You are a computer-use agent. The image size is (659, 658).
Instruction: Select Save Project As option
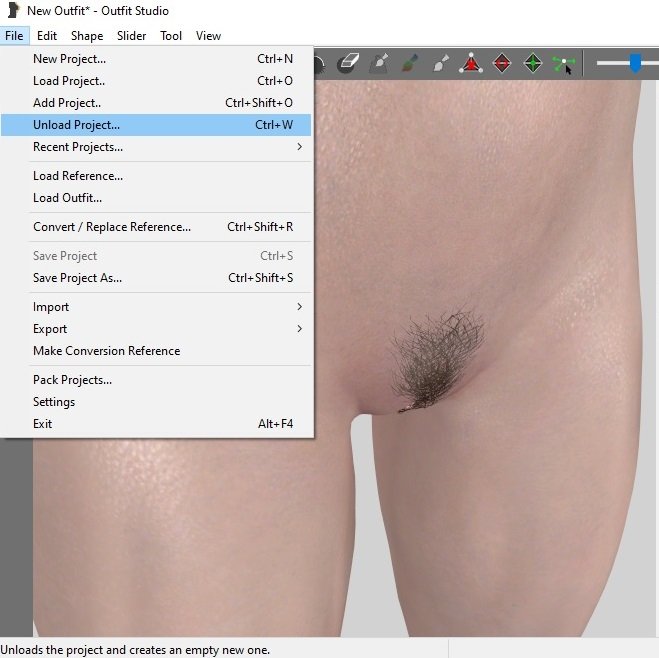pyautogui.click(x=77, y=278)
